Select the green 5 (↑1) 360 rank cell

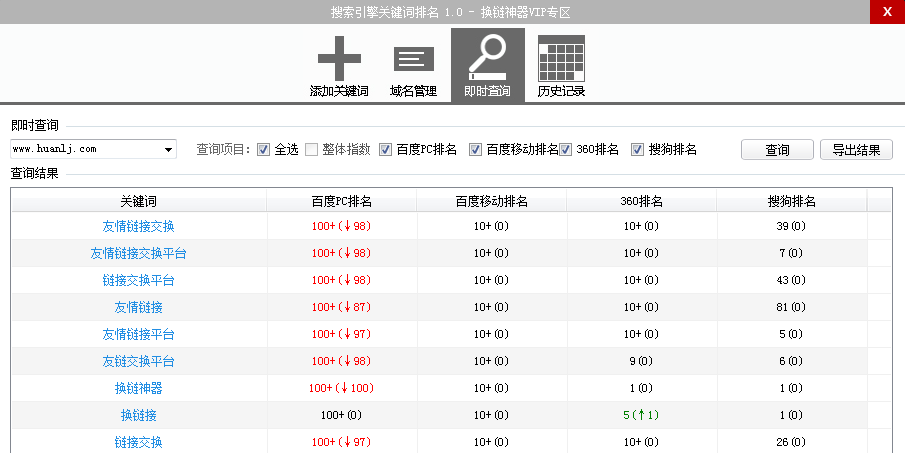(x=641, y=415)
